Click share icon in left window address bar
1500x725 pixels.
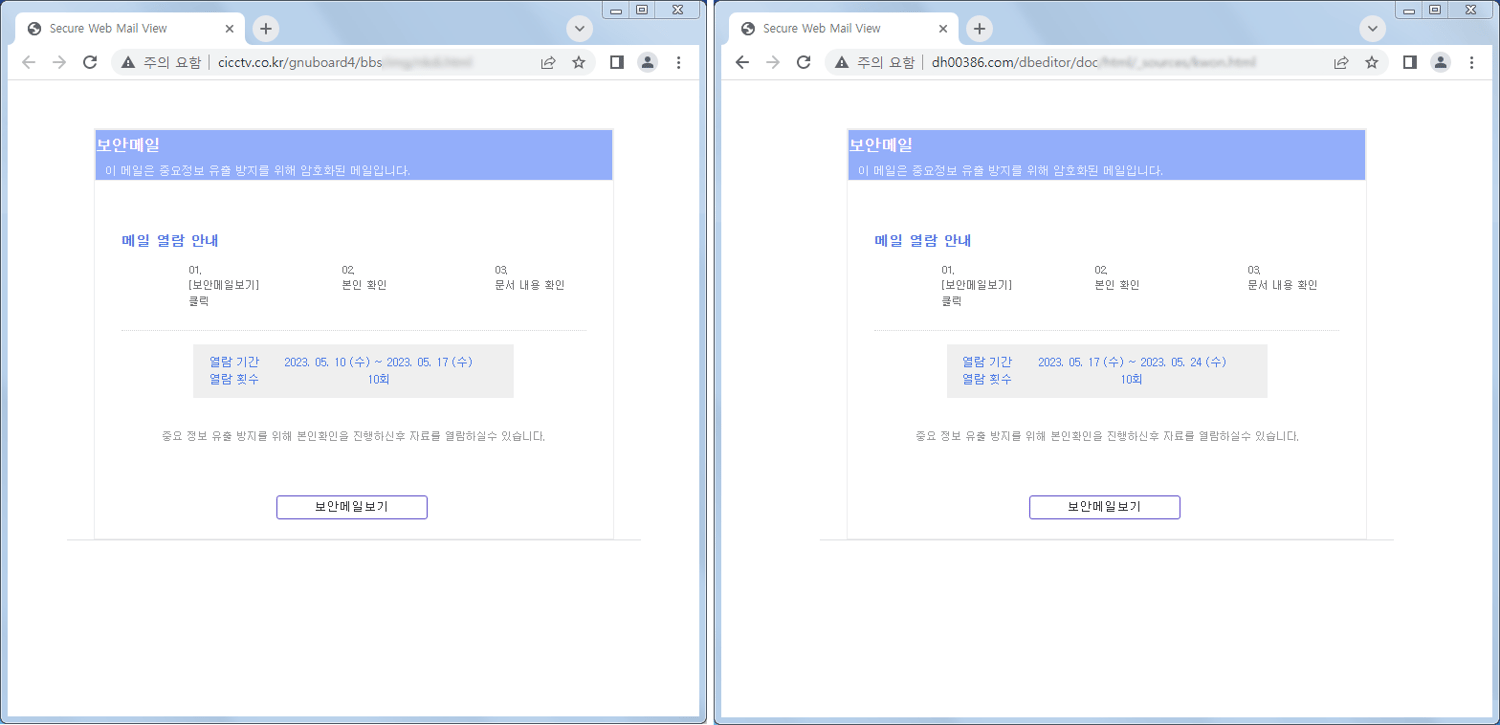[548, 62]
